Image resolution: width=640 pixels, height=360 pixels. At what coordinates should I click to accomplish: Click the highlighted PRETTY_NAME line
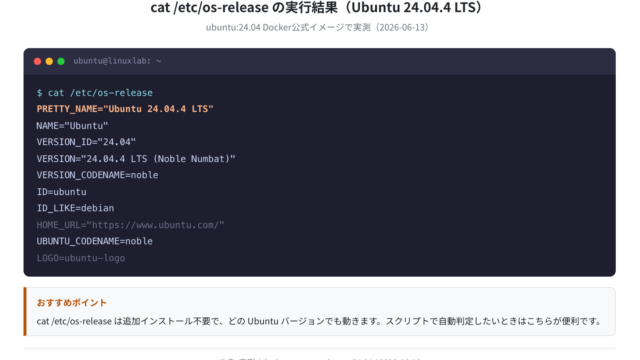(125, 109)
